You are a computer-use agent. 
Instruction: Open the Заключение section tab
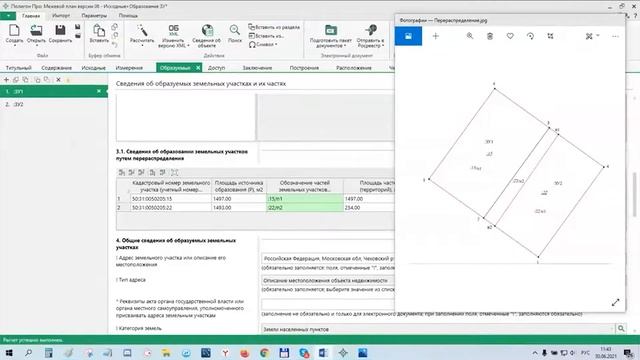257,68
